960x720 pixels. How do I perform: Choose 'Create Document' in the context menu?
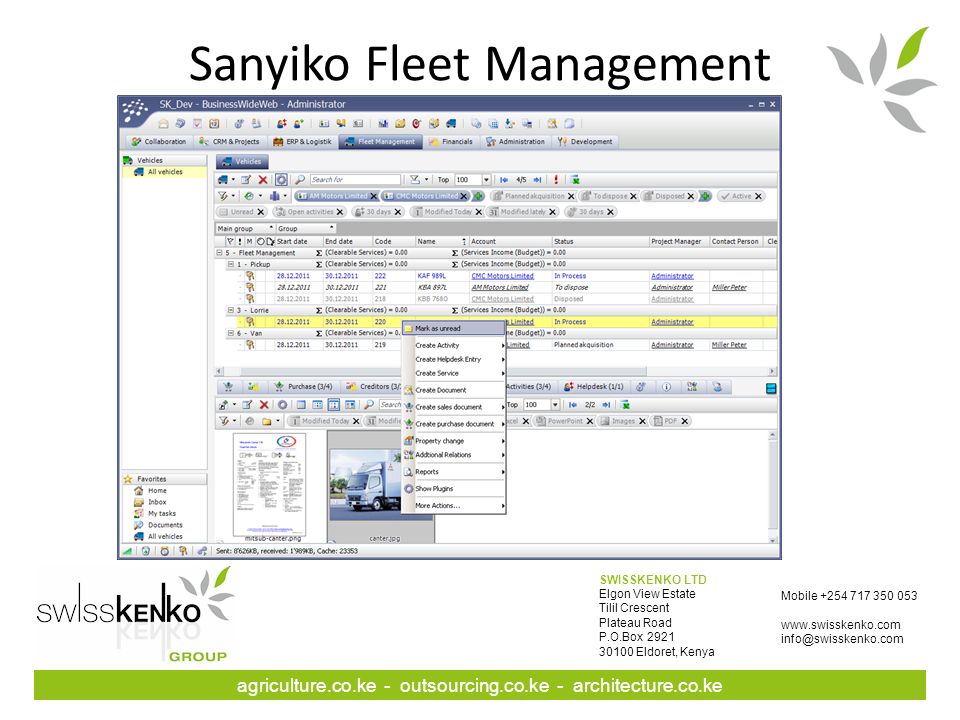(x=454, y=390)
